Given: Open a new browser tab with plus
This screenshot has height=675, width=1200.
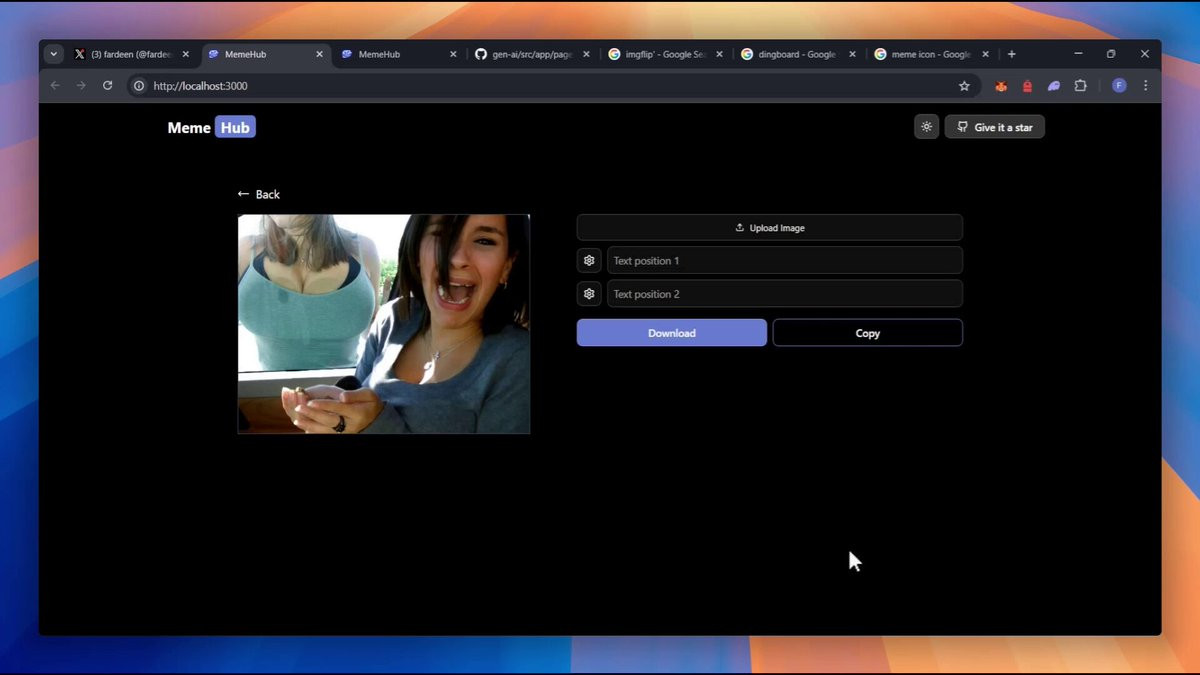Looking at the screenshot, I should [1011, 54].
